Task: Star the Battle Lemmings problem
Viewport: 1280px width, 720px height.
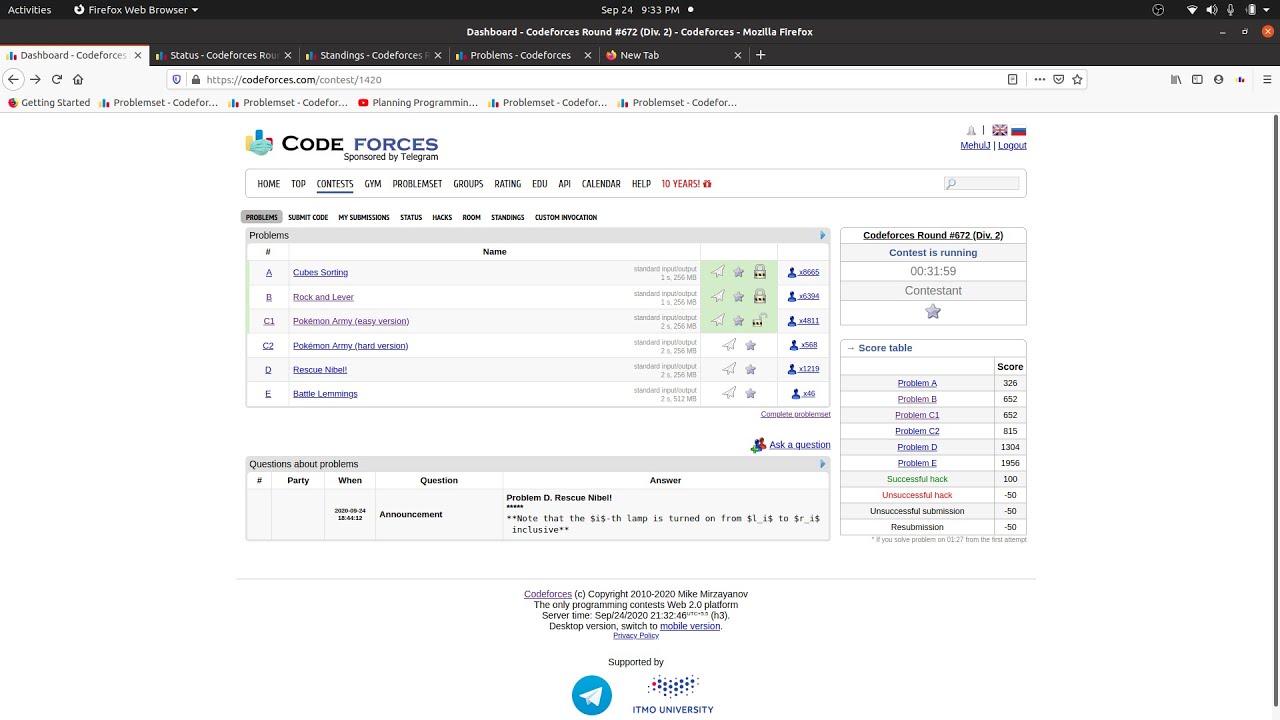Action: coord(751,393)
